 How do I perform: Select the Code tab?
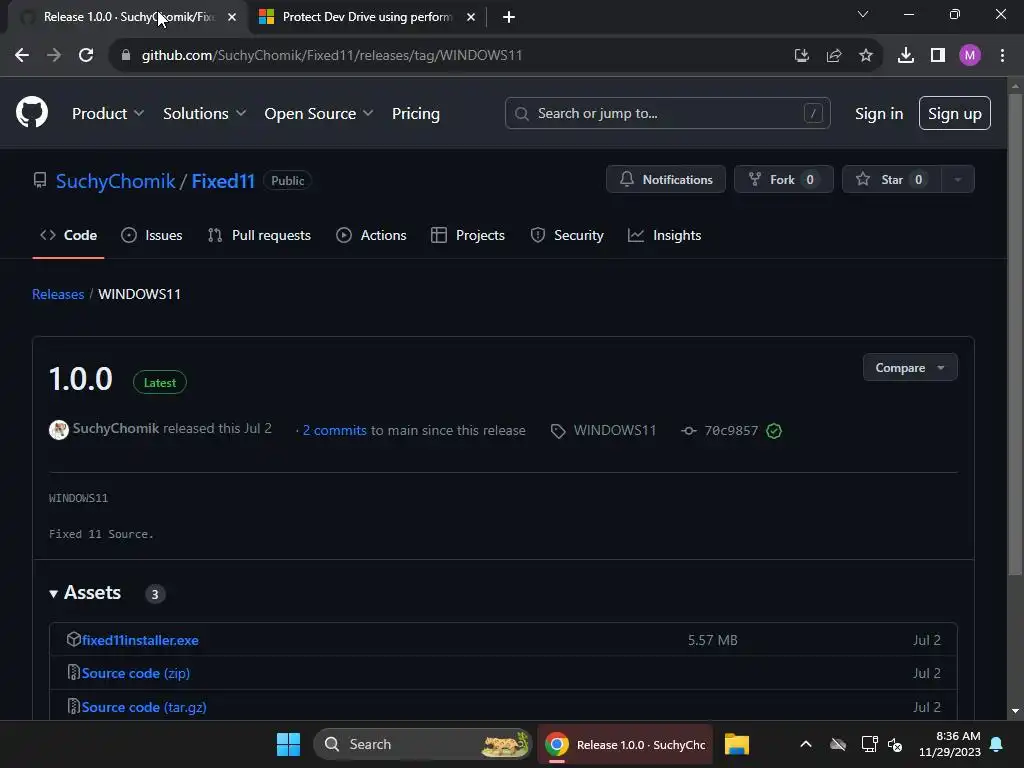[x=68, y=235]
